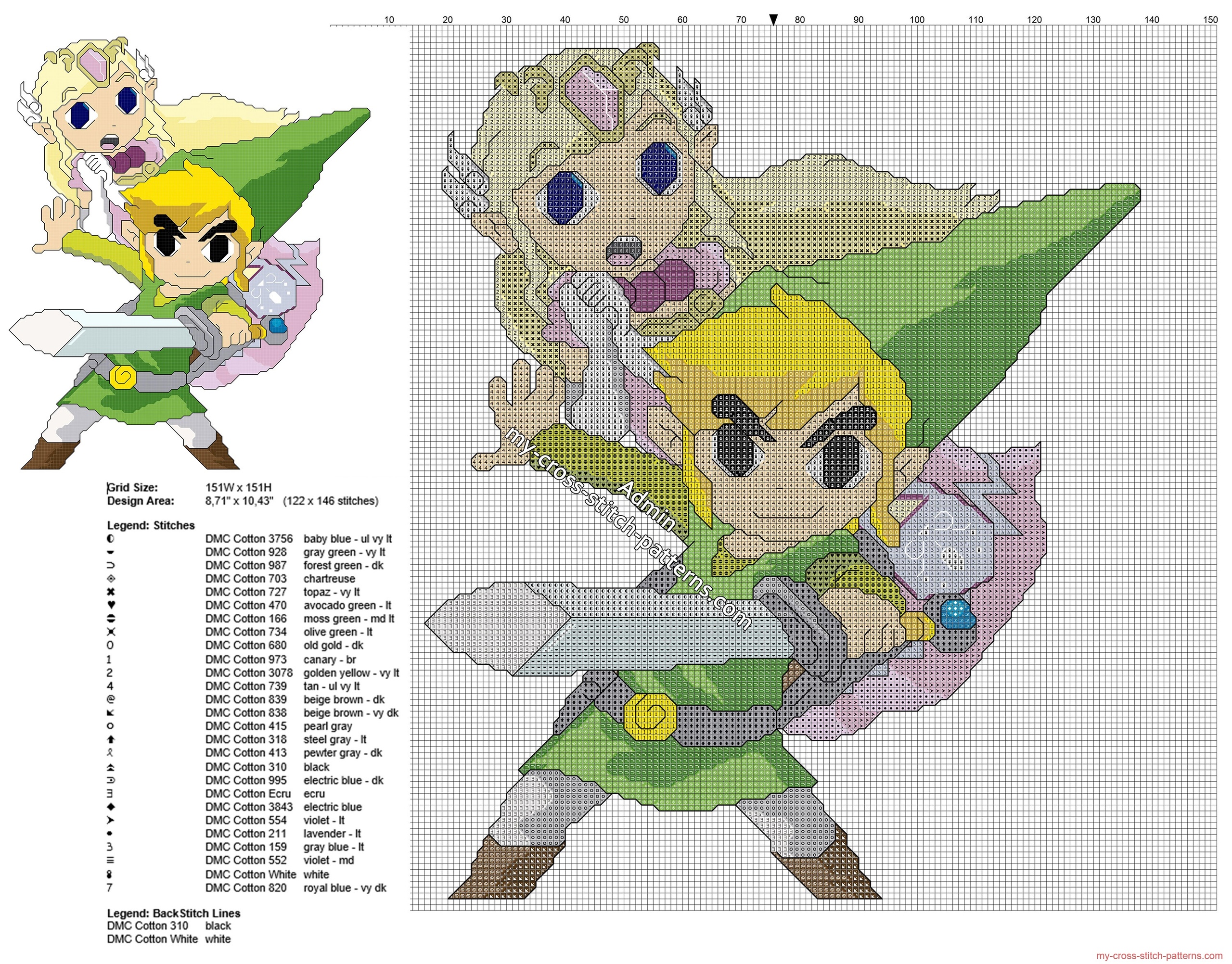Pick the up-arrow symbol for steel gray 318

[x=110, y=739]
